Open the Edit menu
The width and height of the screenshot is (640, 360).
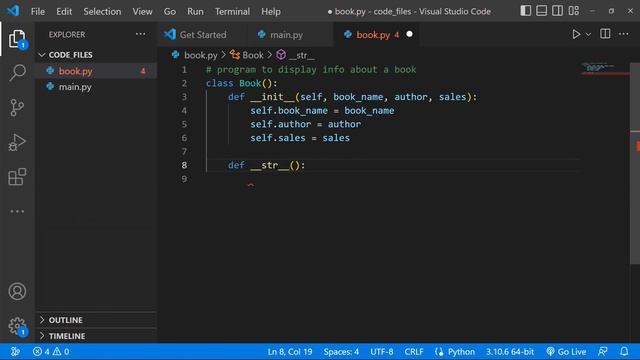coord(64,11)
